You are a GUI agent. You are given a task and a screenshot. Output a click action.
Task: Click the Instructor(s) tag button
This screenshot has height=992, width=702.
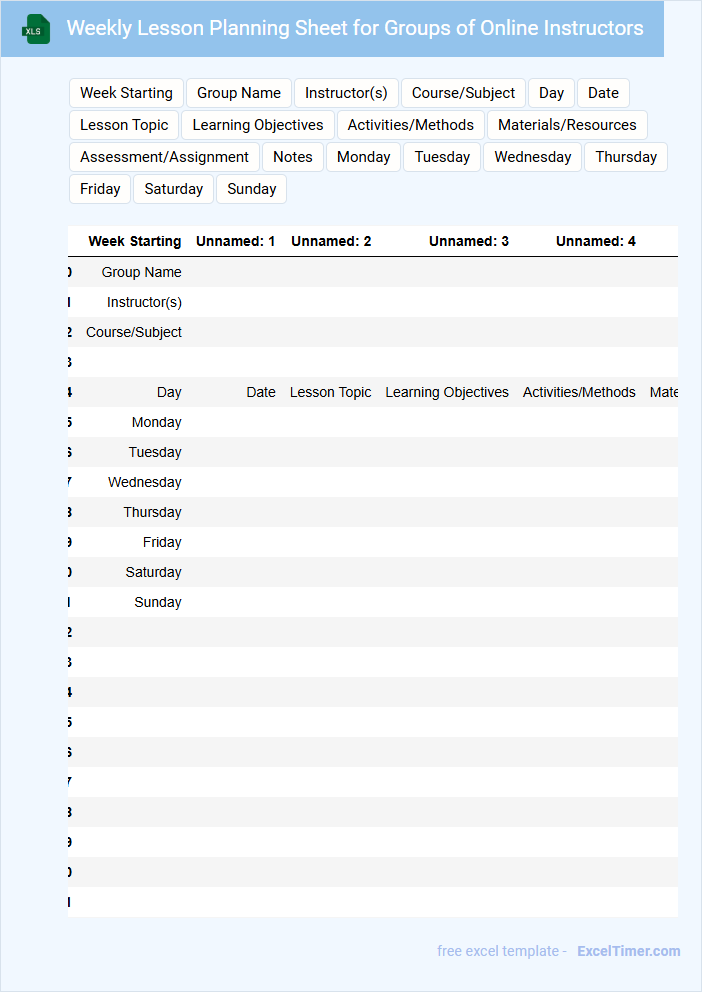point(346,93)
